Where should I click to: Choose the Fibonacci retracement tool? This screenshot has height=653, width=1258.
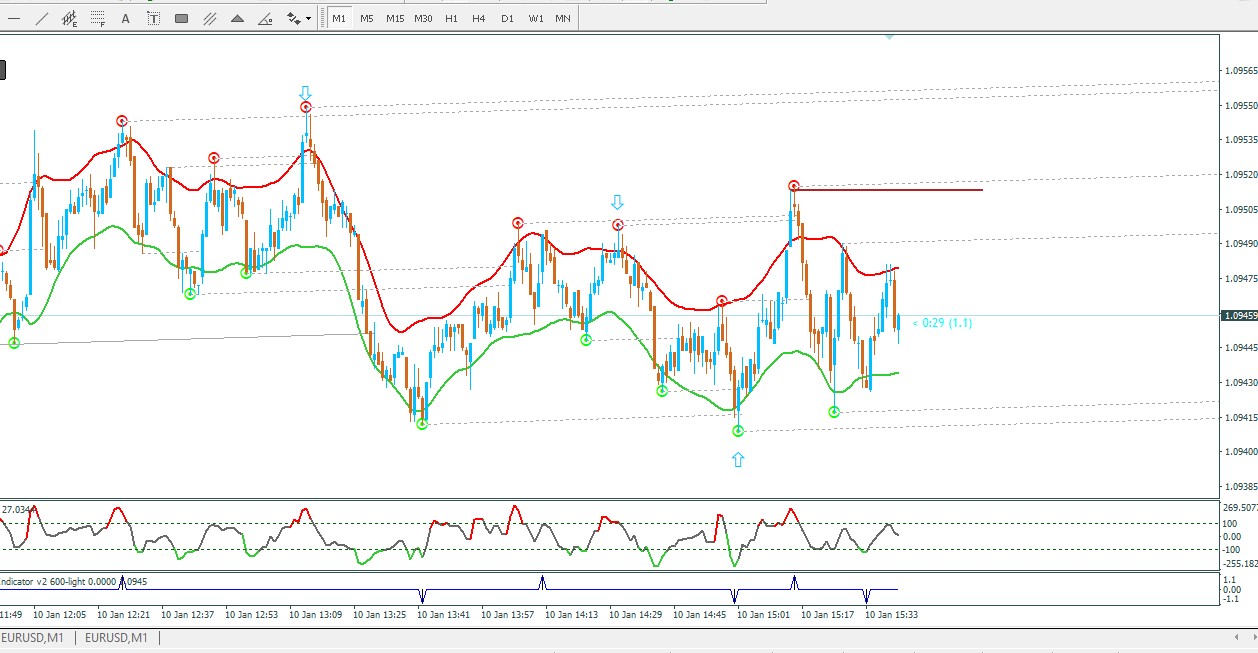[98, 18]
